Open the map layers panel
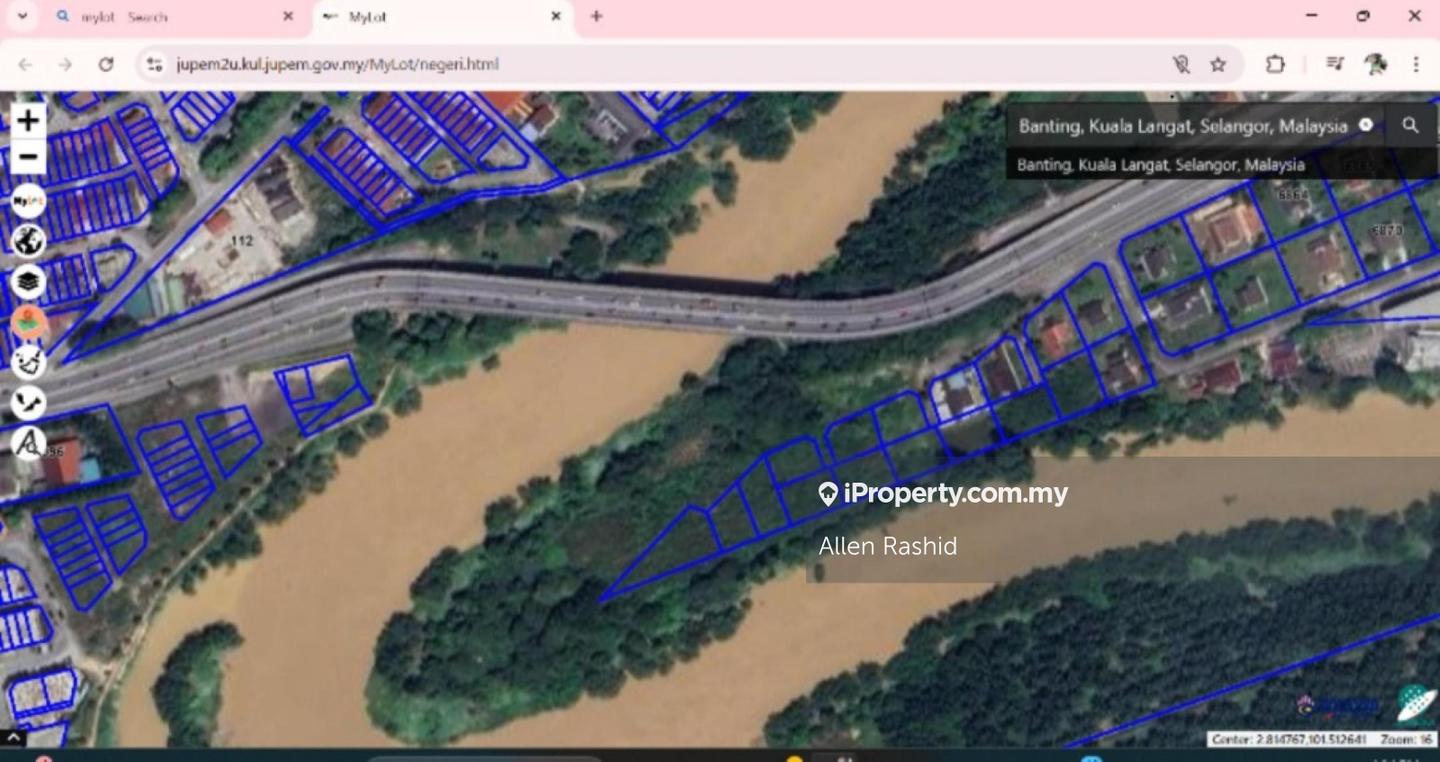 (28, 282)
